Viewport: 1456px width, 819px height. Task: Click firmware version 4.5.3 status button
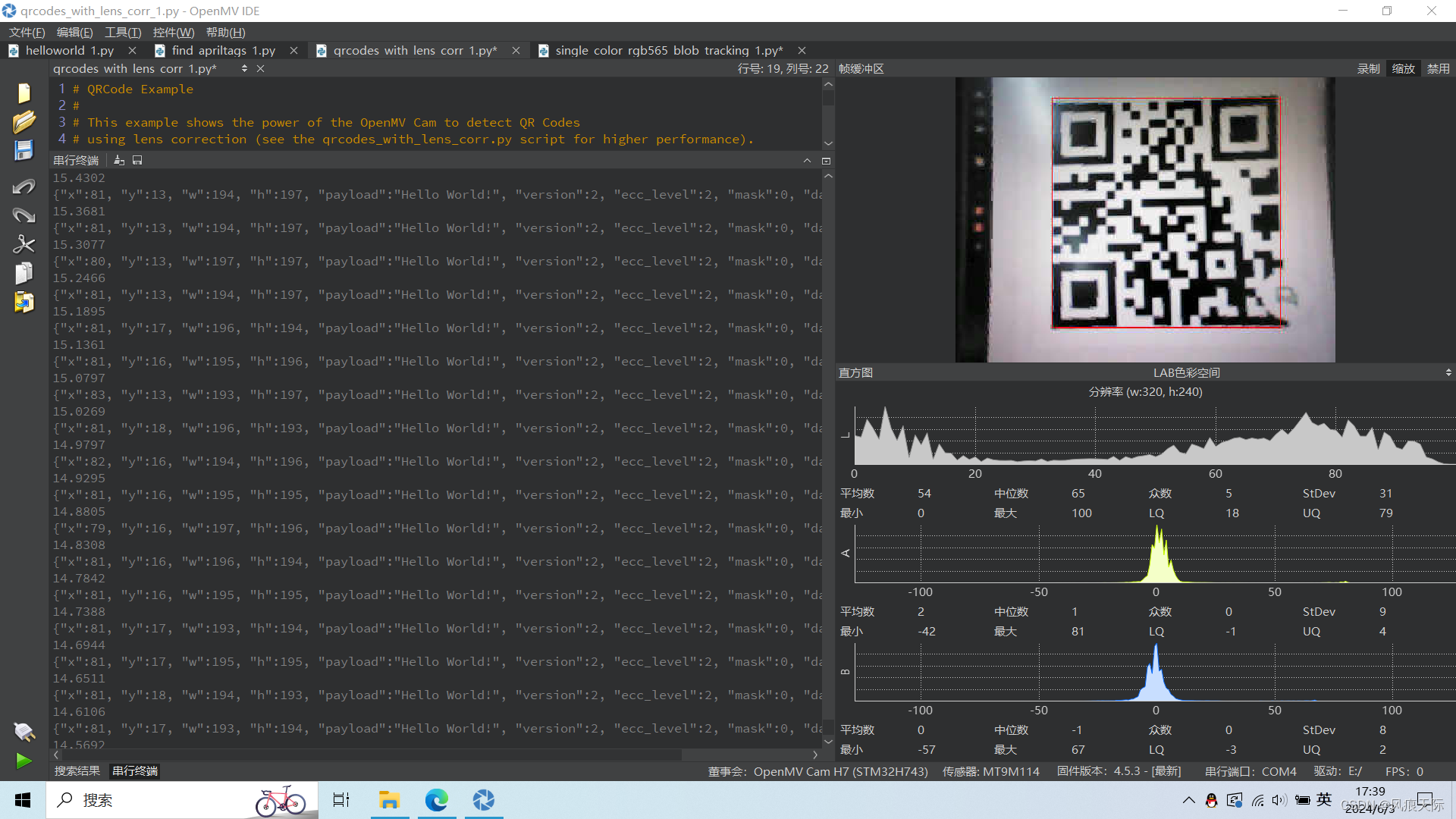click(1119, 771)
